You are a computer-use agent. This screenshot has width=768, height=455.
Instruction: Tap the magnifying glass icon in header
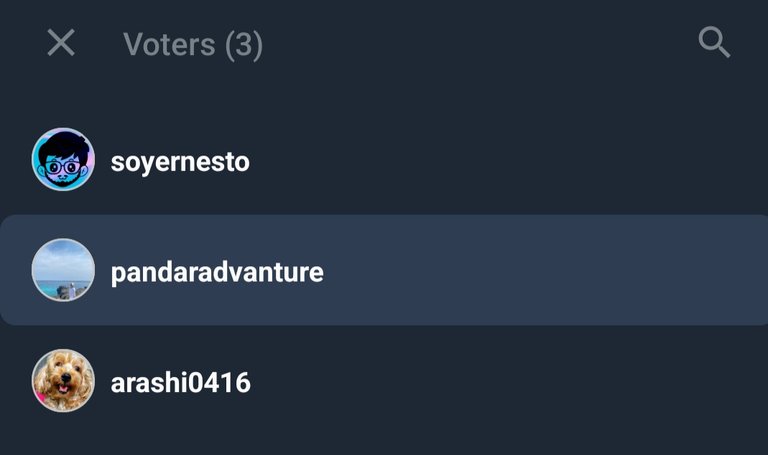(x=714, y=43)
